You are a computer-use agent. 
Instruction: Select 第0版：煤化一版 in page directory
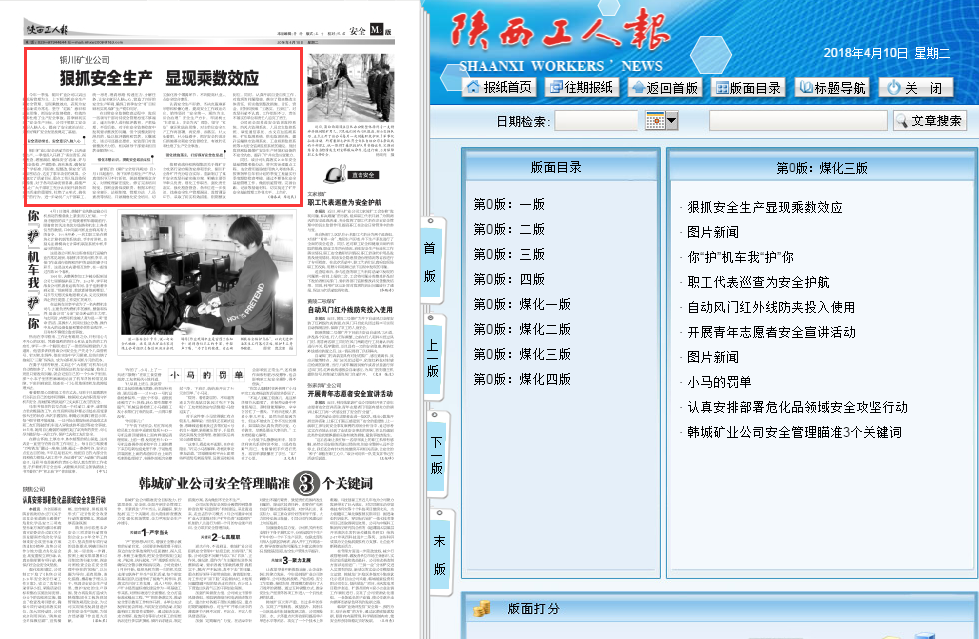[x=522, y=304]
